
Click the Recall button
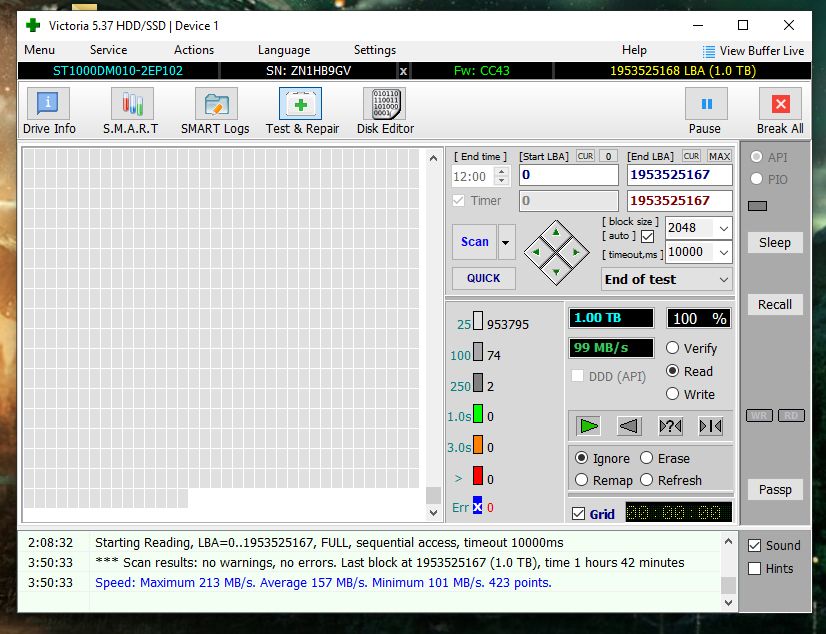[775, 304]
